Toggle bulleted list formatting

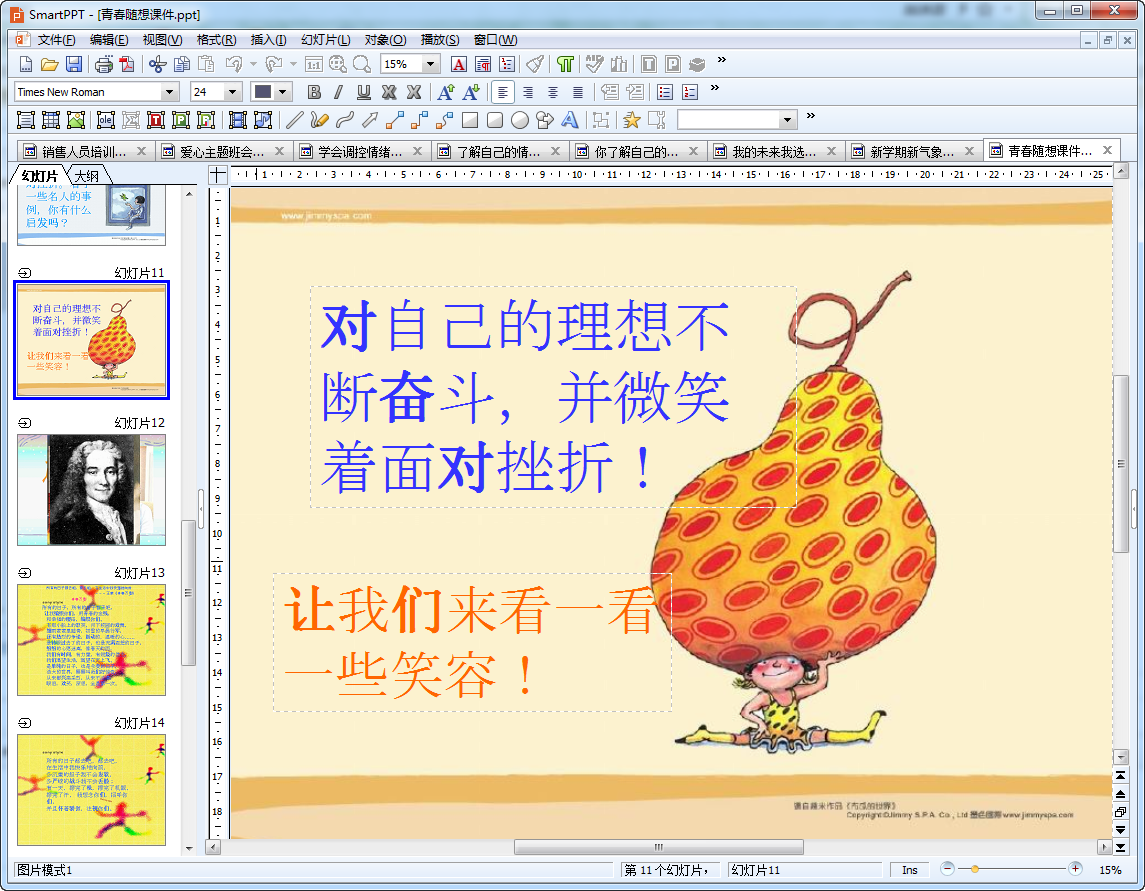[x=665, y=92]
